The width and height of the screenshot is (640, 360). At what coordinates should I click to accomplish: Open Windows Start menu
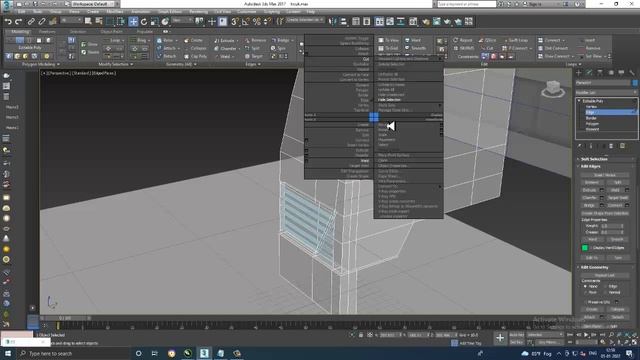point(8,353)
